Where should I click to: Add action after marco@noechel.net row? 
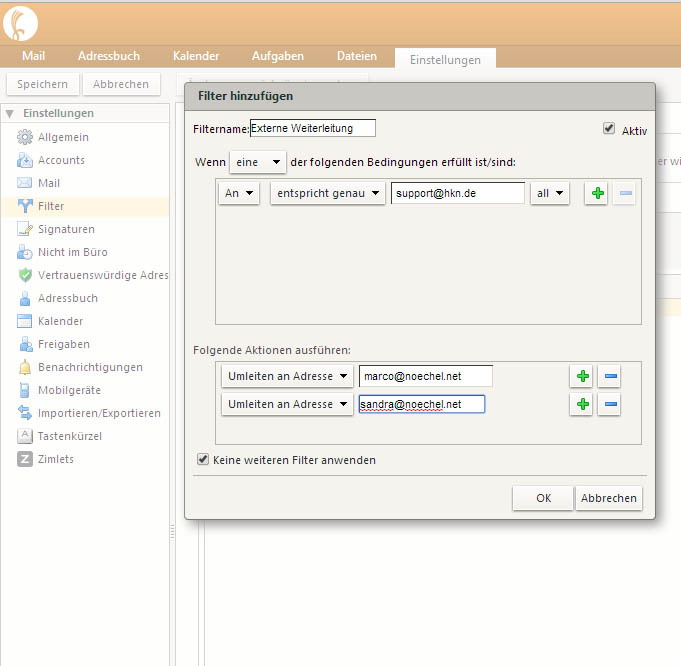point(581,376)
